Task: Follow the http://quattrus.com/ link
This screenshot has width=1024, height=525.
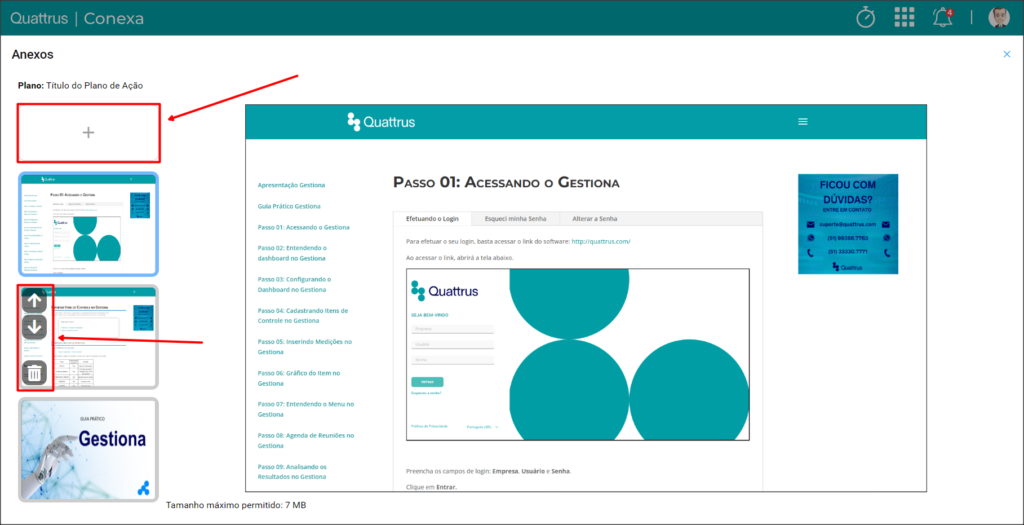Action: [601, 242]
